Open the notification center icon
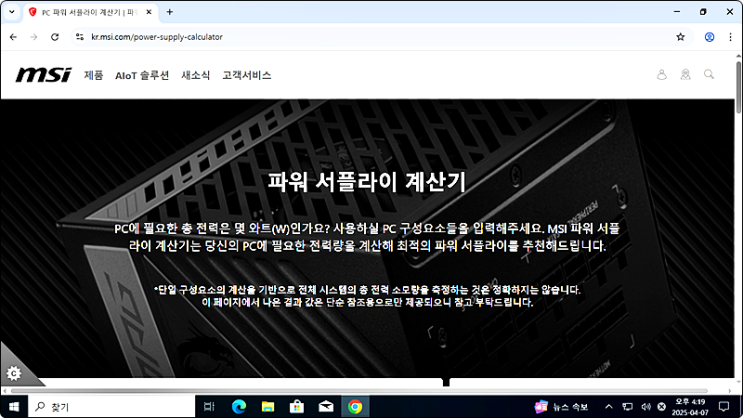The width and height of the screenshot is (743, 418). tap(724, 407)
